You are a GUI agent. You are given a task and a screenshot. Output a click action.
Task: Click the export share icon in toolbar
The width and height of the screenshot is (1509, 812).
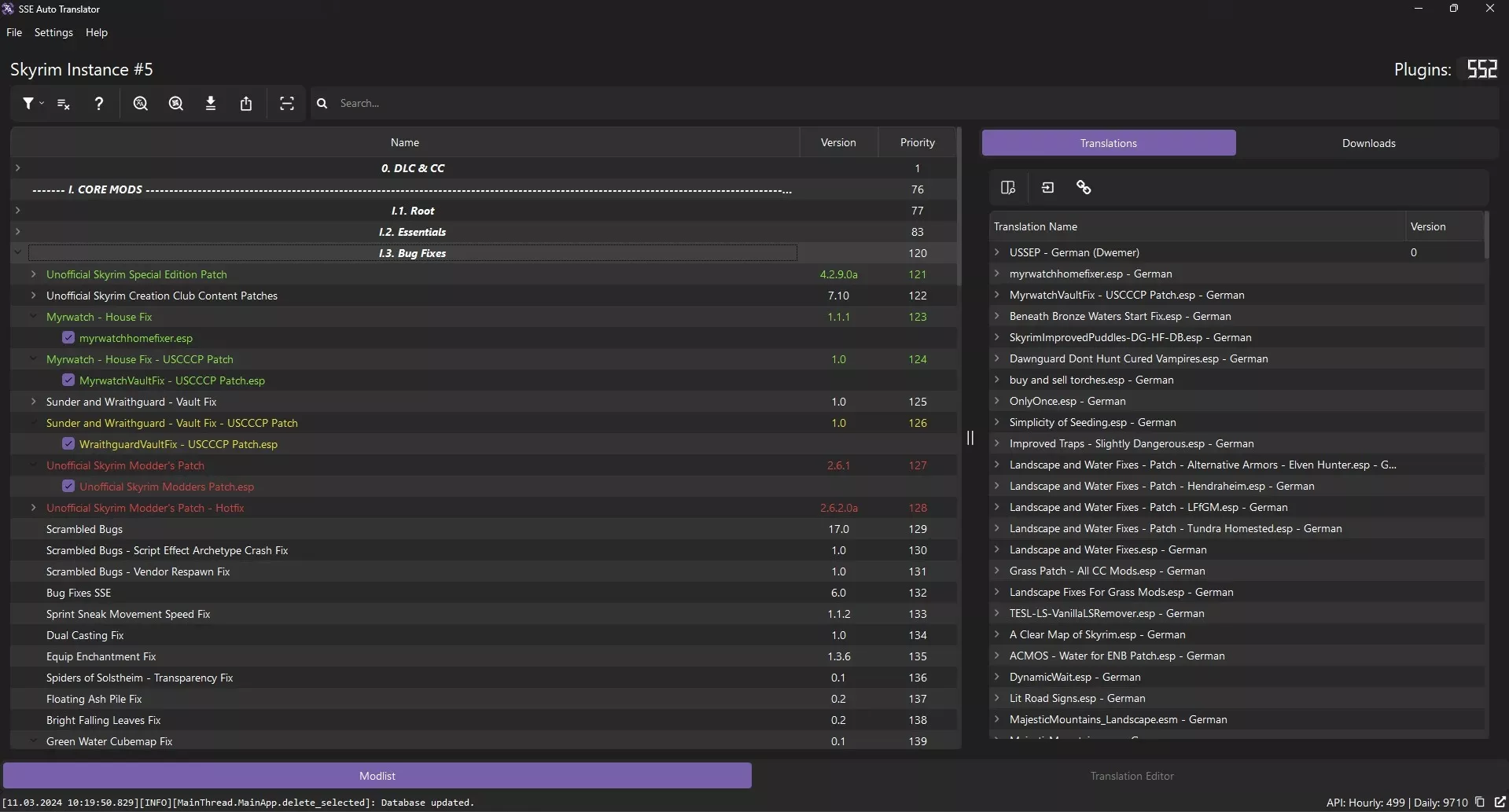pos(246,103)
